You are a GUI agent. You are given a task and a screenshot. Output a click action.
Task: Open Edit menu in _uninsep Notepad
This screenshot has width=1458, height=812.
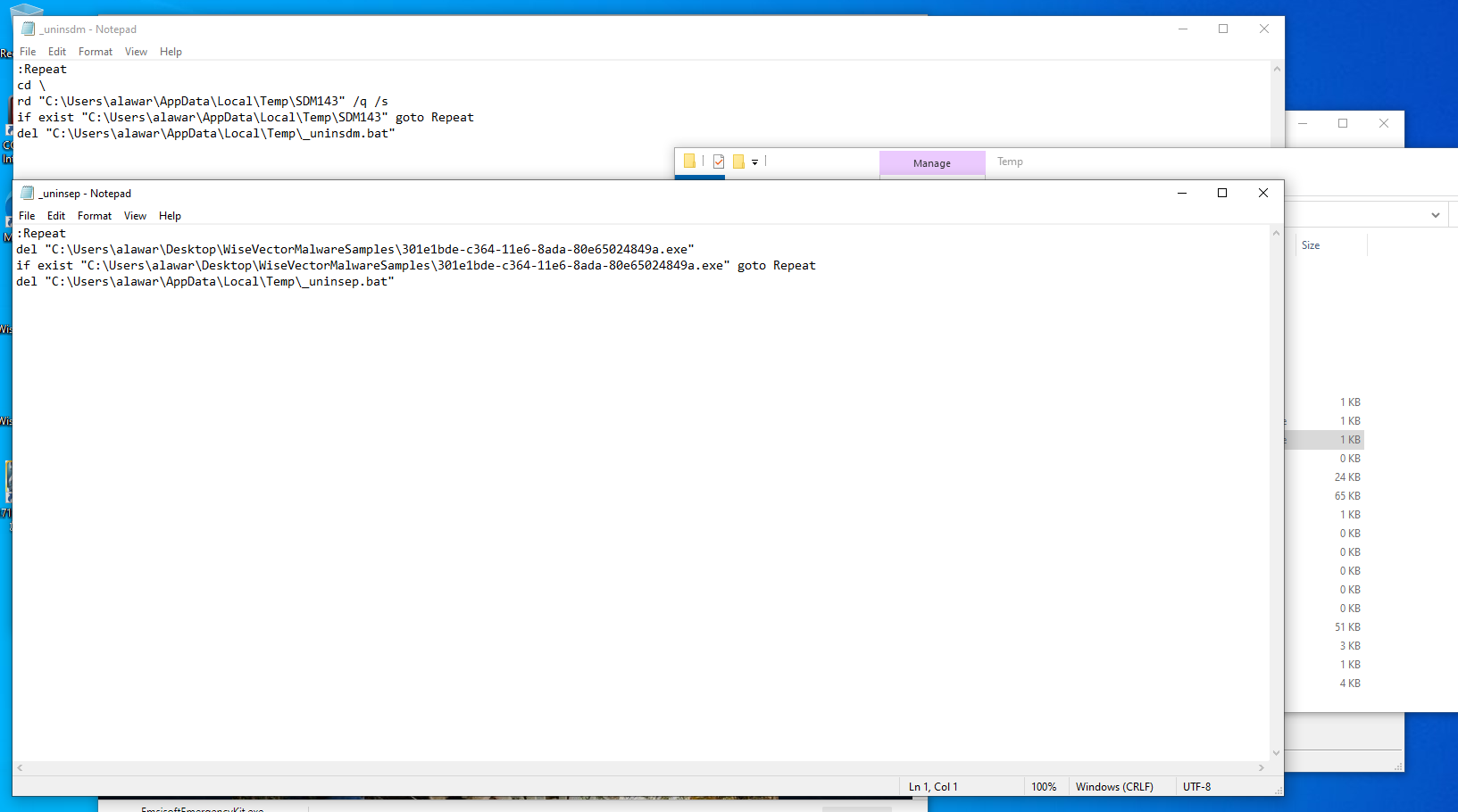pos(56,216)
